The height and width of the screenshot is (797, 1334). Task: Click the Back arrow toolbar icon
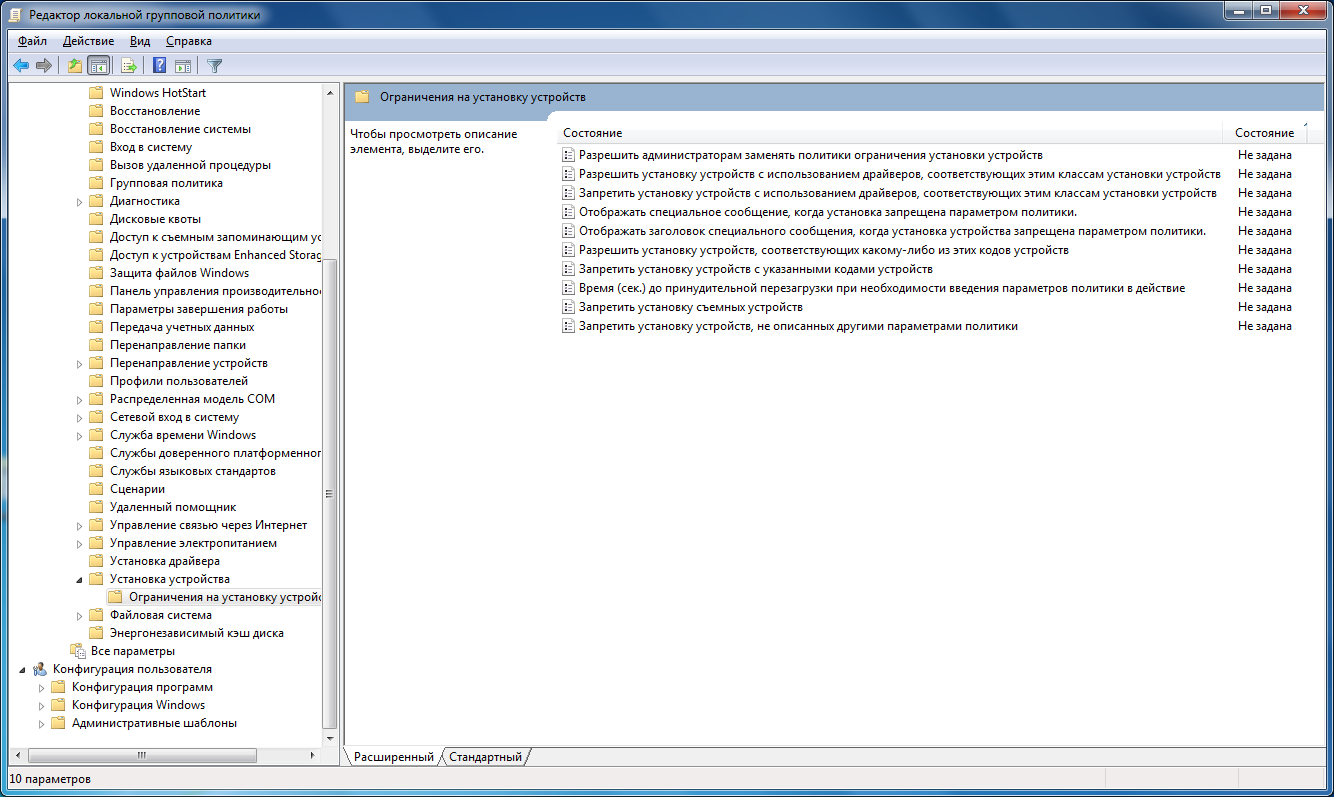pyautogui.click(x=20, y=66)
